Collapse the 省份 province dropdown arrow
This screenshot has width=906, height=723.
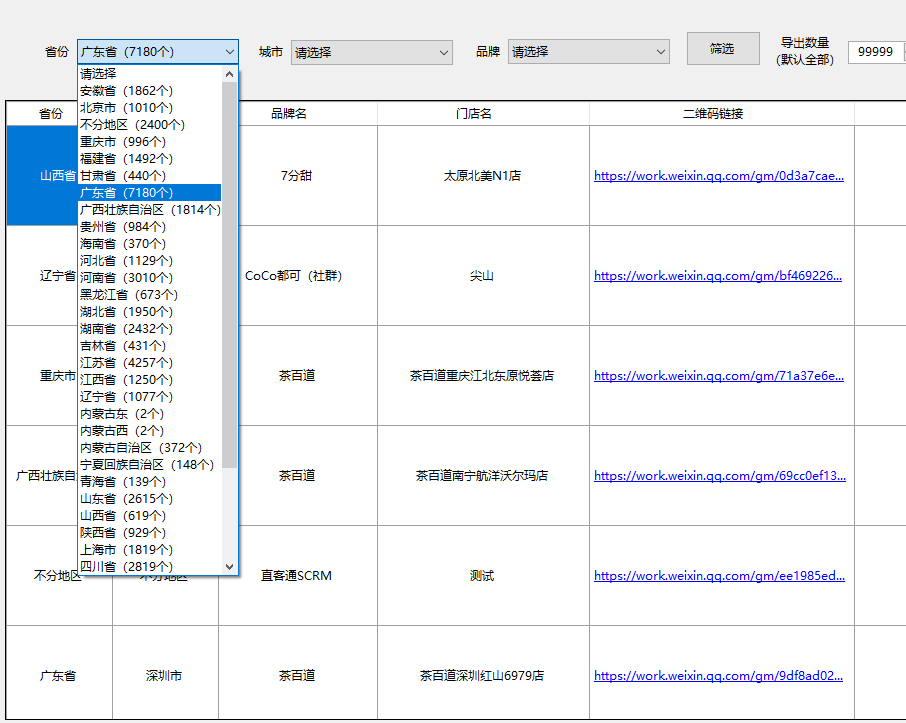click(x=229, y=52)
